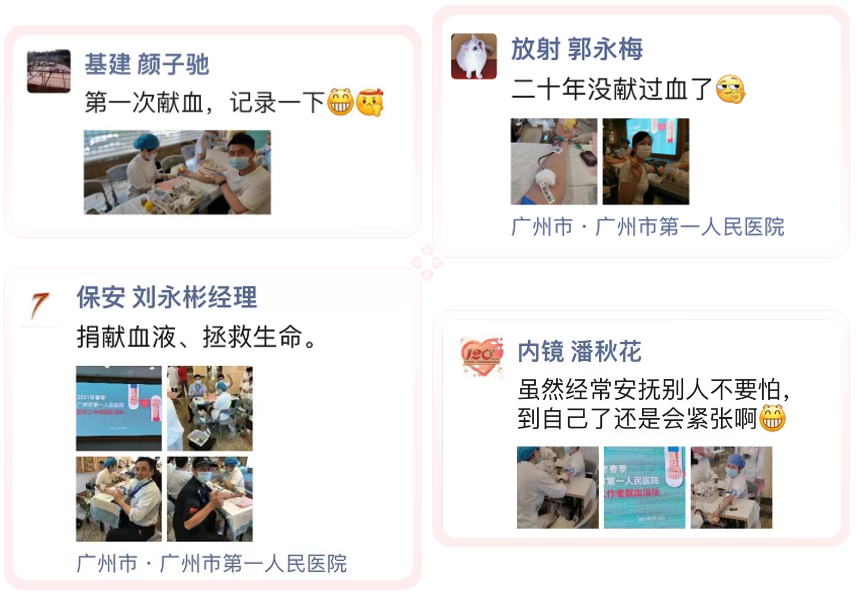The width and height of the screenshot is (856, 593).
Task: View 郭永梅's masked woman photo
Action: 646,161
